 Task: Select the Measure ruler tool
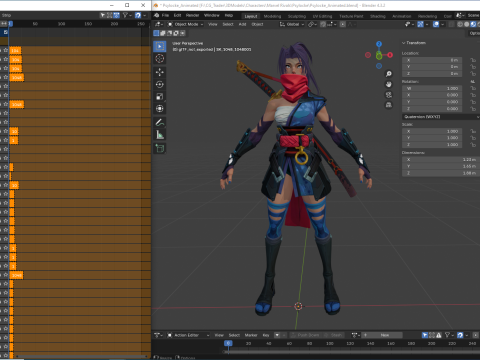pos(160,135)
